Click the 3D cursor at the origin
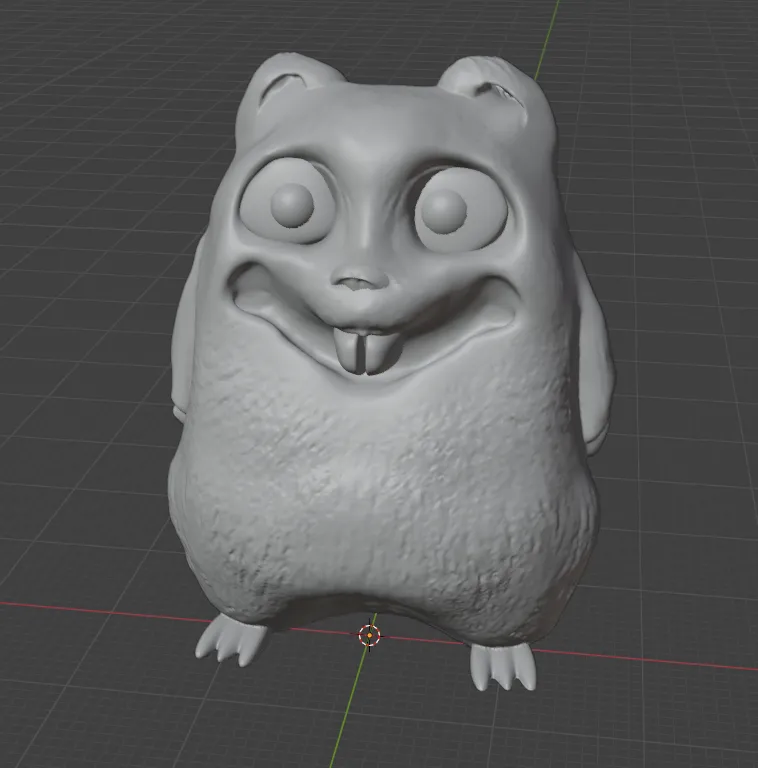Viewport: 758px width, 768px height. 369,634
